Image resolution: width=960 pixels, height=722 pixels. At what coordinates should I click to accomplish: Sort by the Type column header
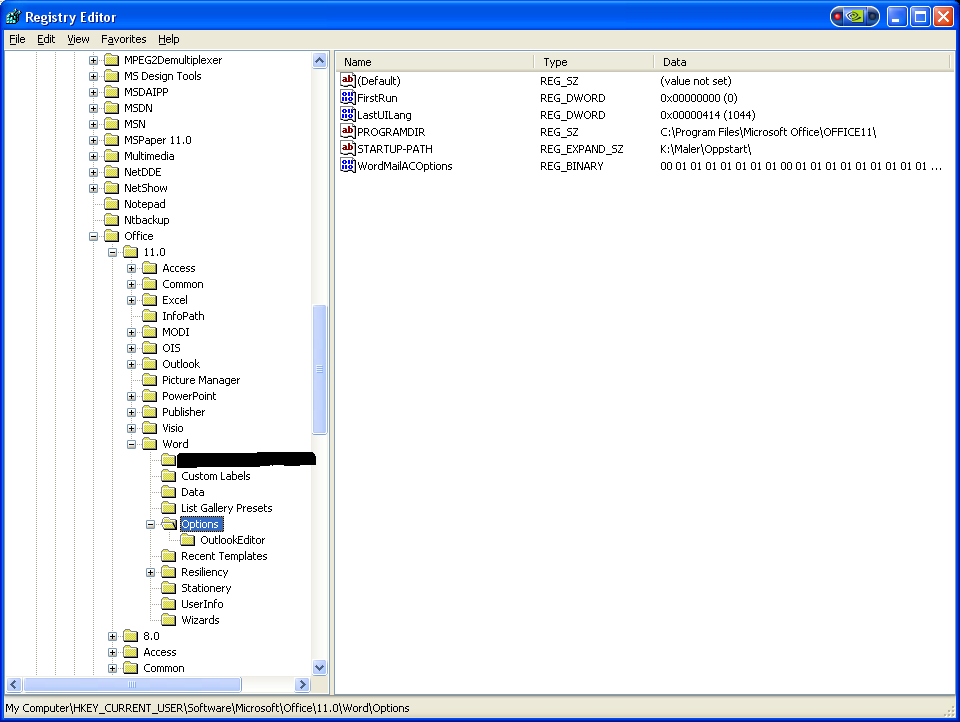[x=593, y=62]
